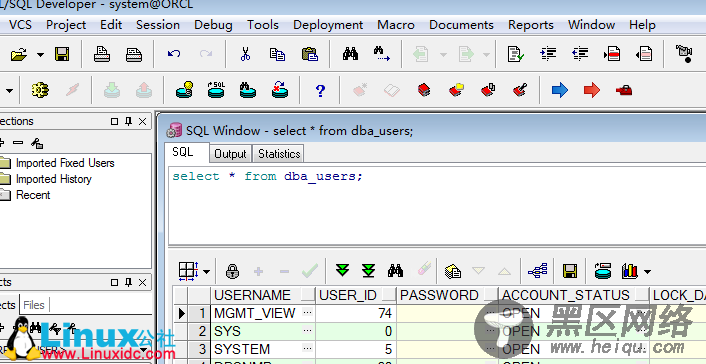
Task: Click the database binoculars search icon
Action: pos(248,90)
